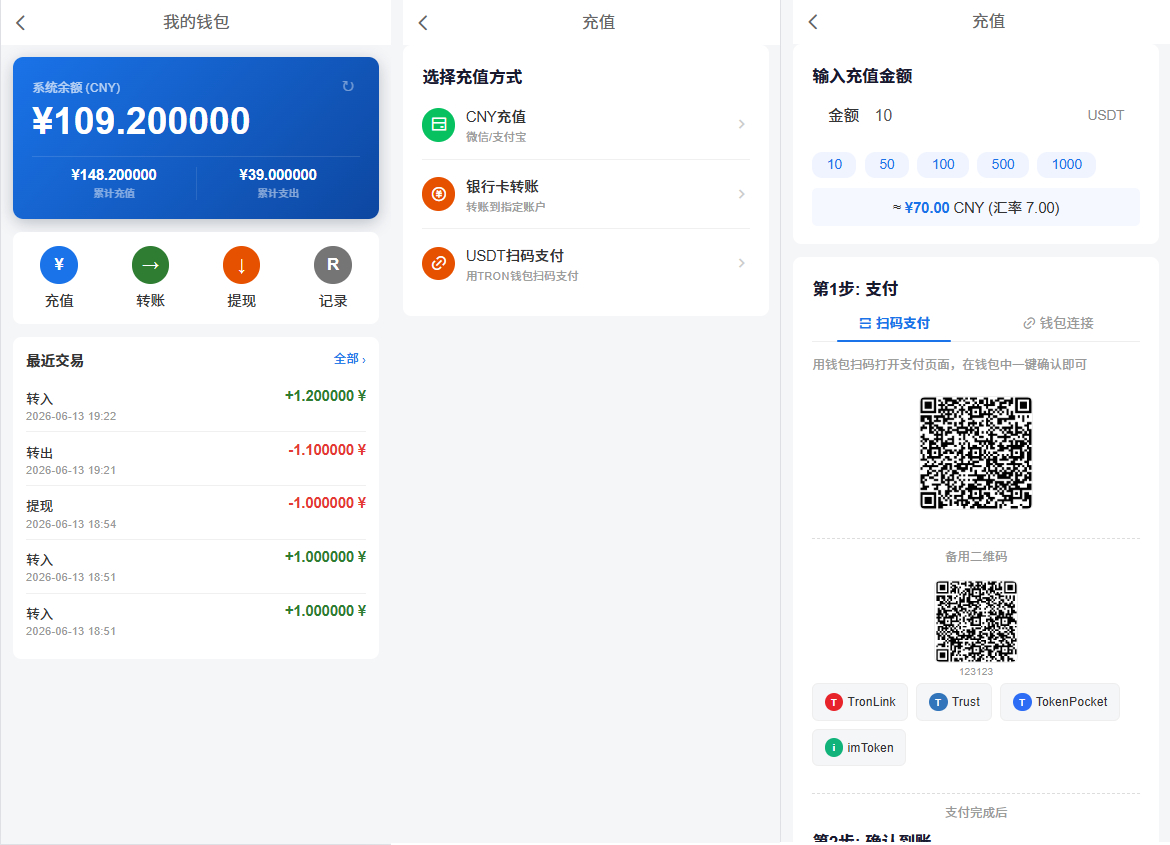Go back from My Wallet screen

point(21,23)
